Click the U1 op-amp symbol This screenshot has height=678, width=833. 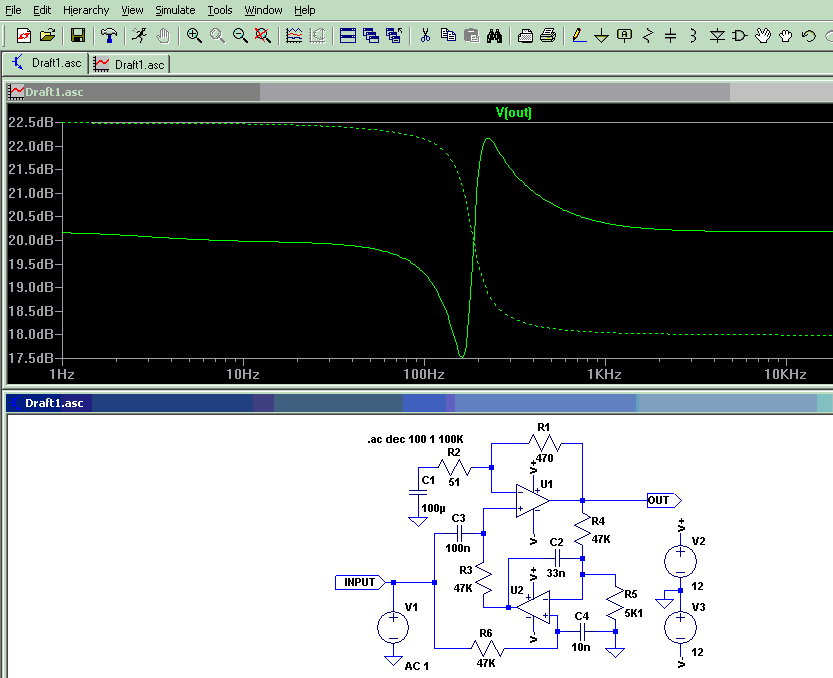coord(532,500)
